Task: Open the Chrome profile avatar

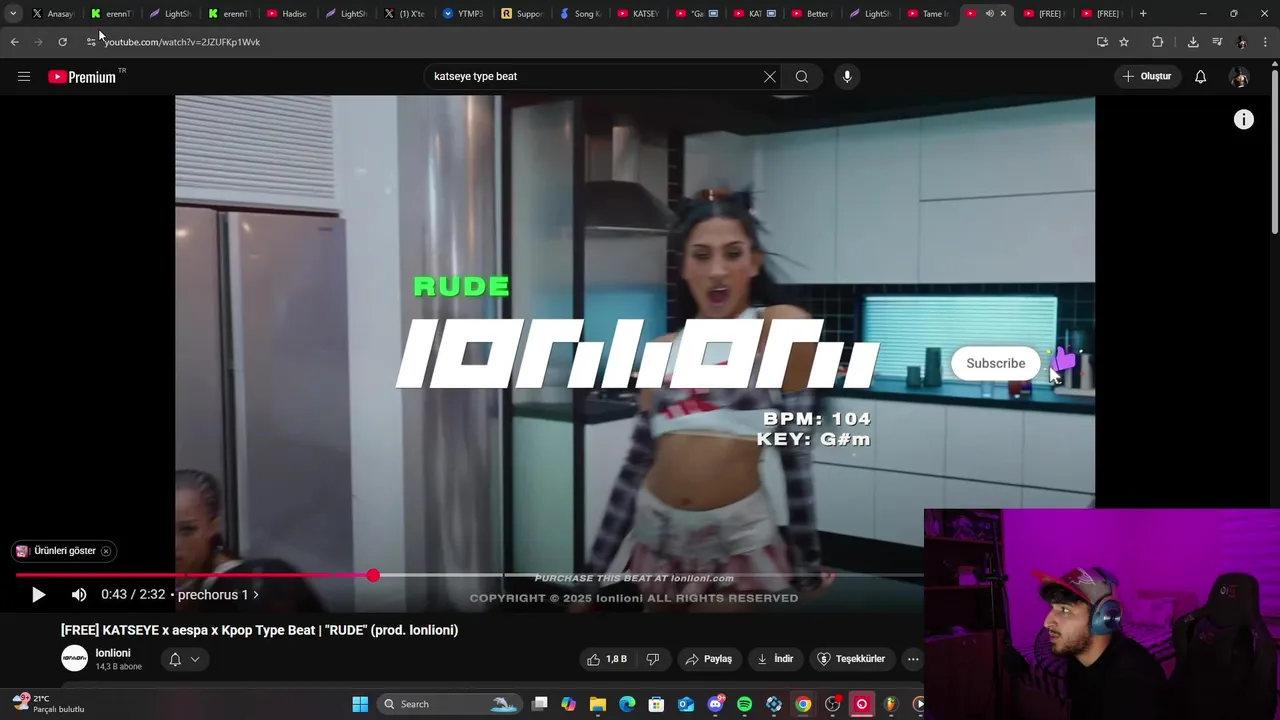Action: (x=1241, y=42)
